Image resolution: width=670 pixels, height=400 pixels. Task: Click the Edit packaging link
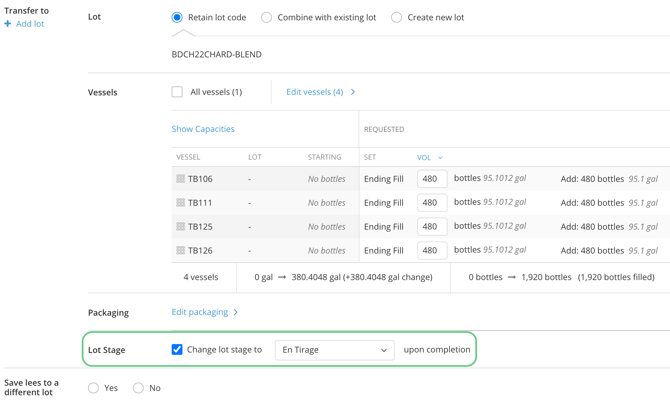(x=200, y=312)
